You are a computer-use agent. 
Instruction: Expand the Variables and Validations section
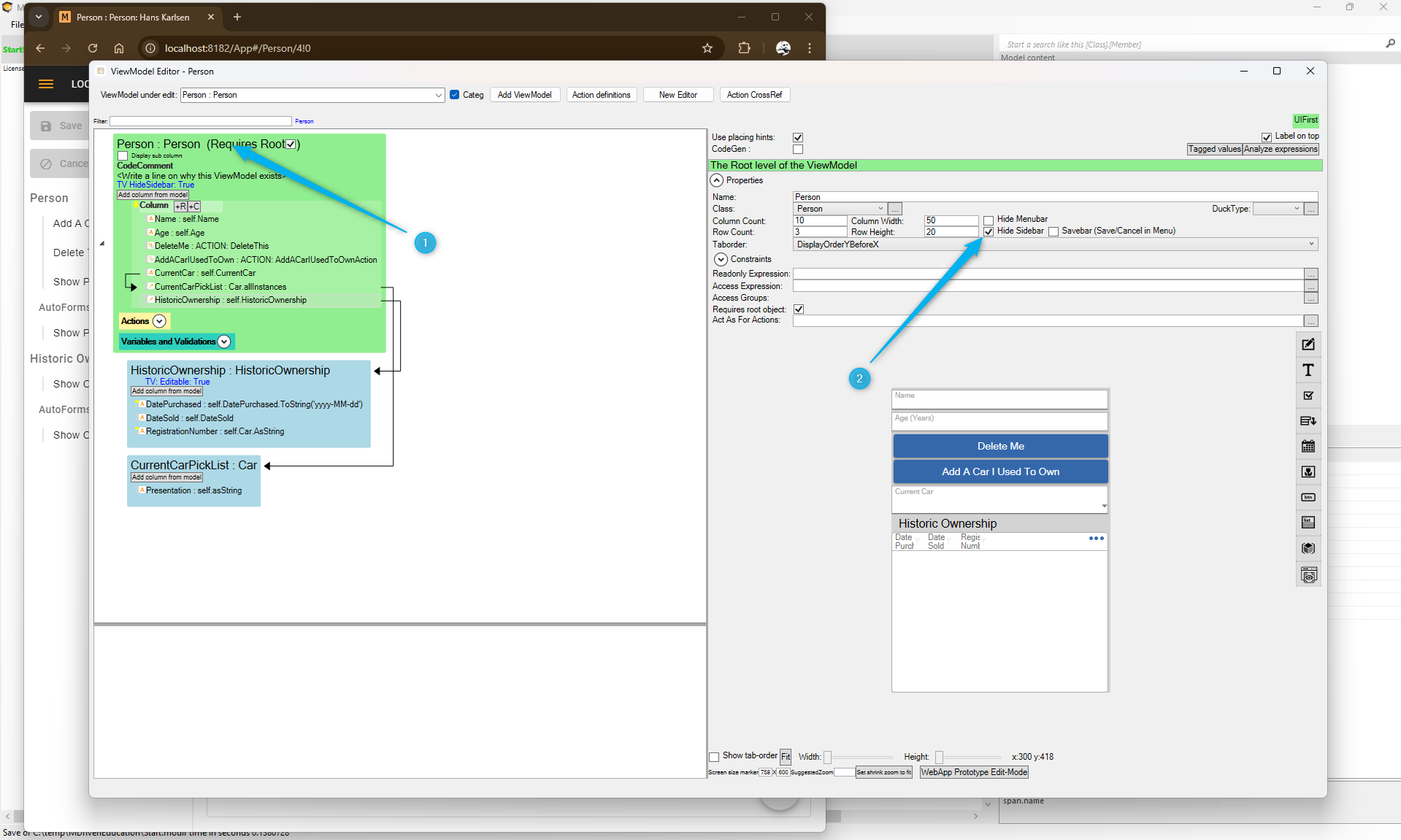(224, 342)
